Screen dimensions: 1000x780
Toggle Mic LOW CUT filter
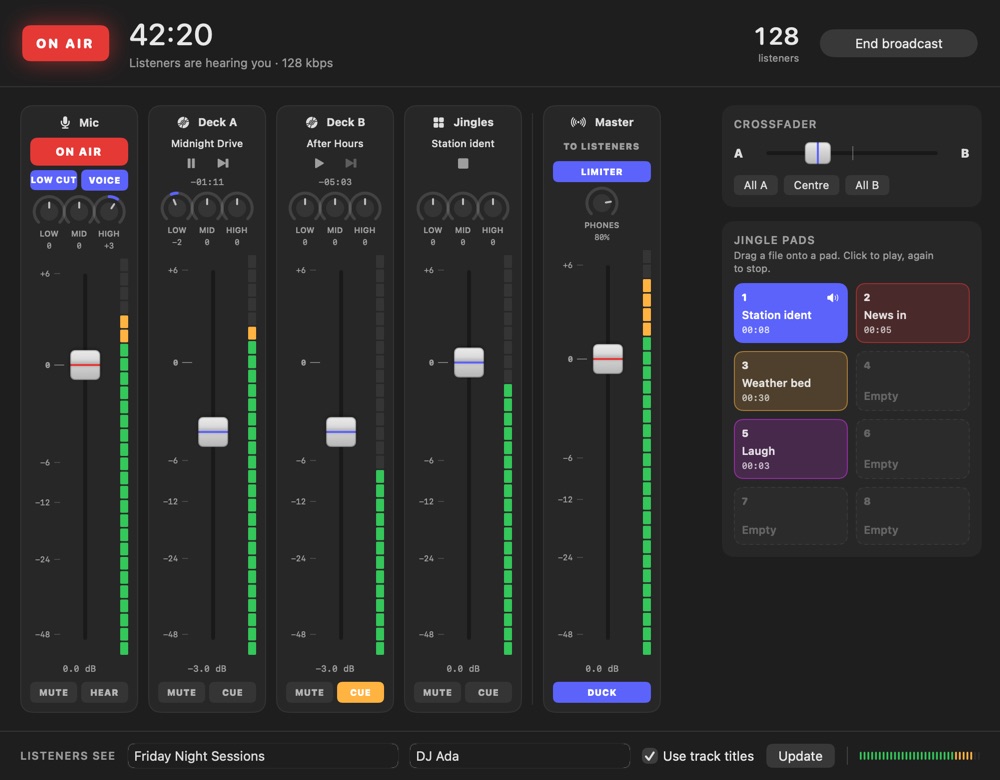click(54, 180)
